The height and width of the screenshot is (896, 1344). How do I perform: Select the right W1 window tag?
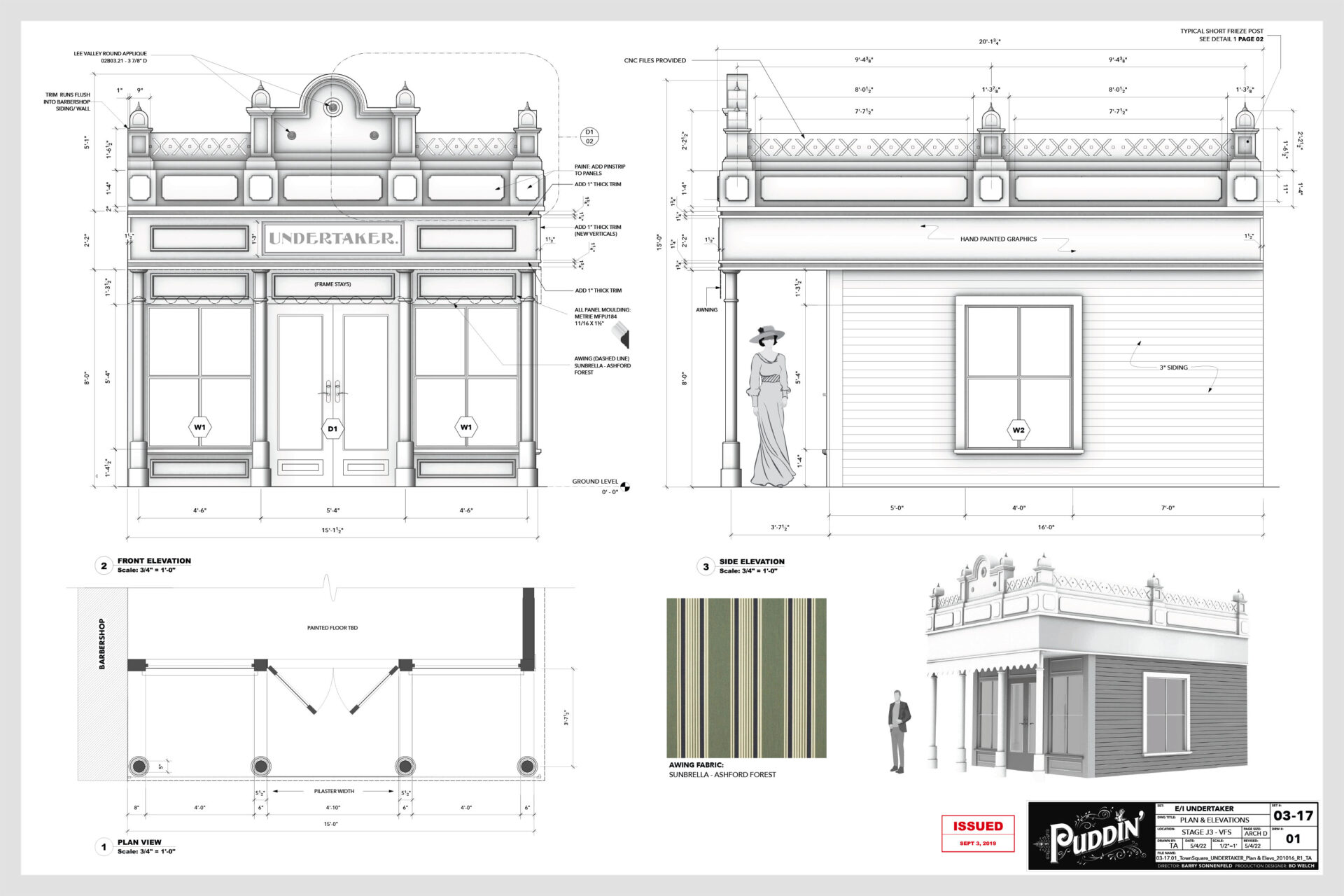point(466,427)
